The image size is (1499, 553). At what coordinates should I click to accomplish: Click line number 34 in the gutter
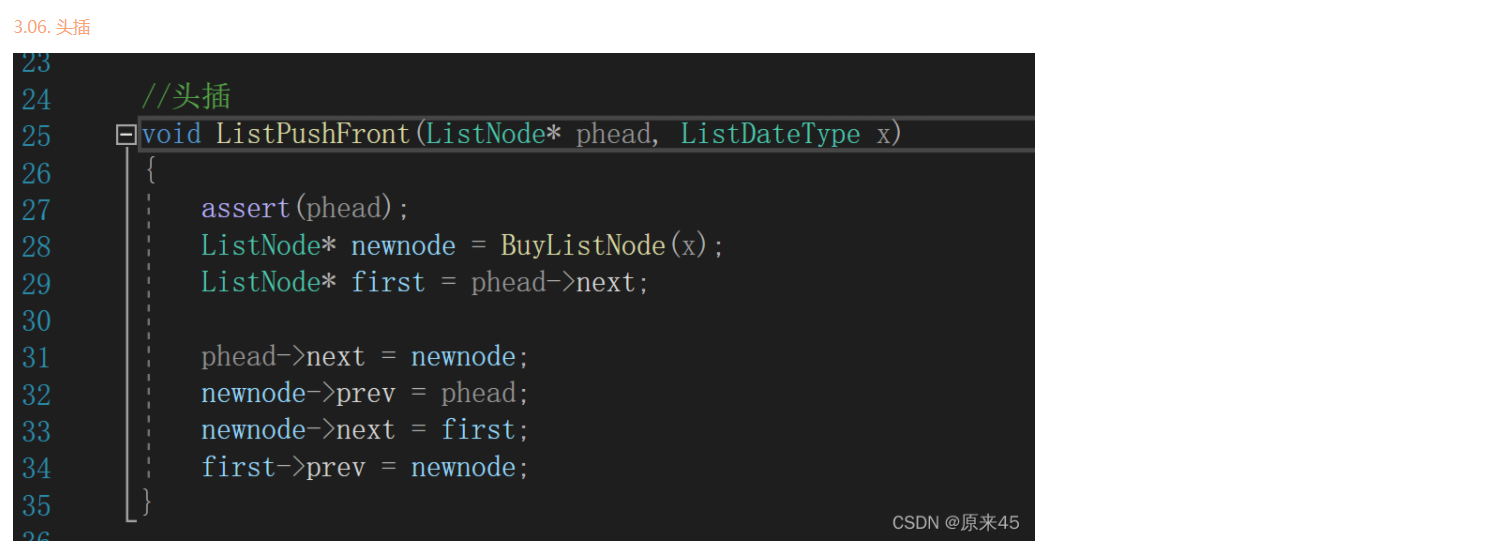coord(36,468)
